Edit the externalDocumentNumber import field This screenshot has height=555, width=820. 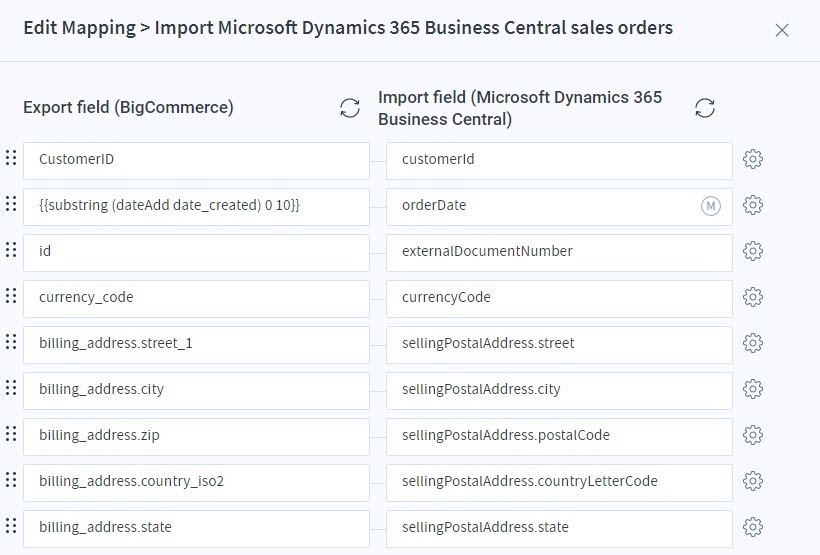[559, 253]
